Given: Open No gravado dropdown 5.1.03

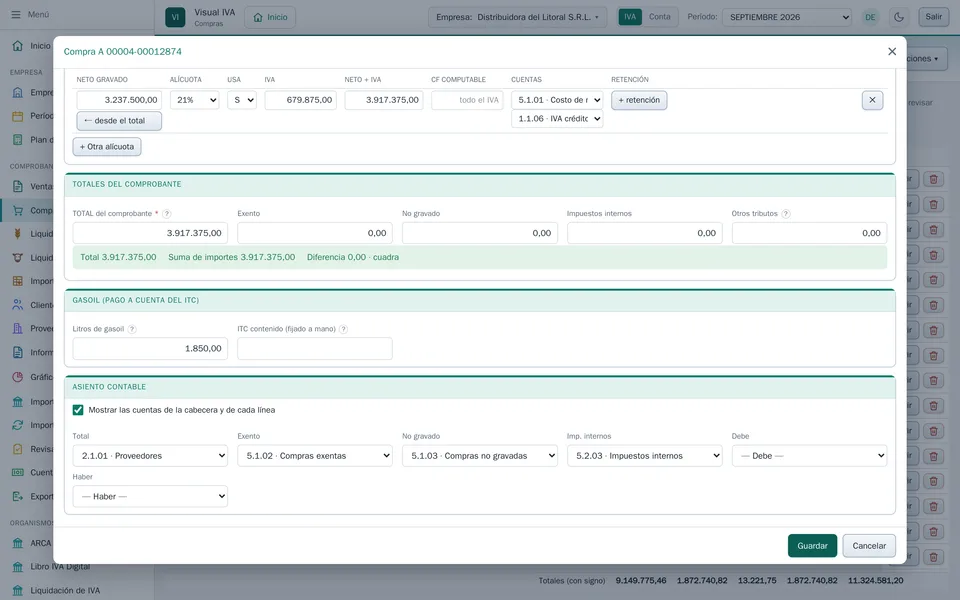Looking at the screenshot, I should [x=479, y=456].
